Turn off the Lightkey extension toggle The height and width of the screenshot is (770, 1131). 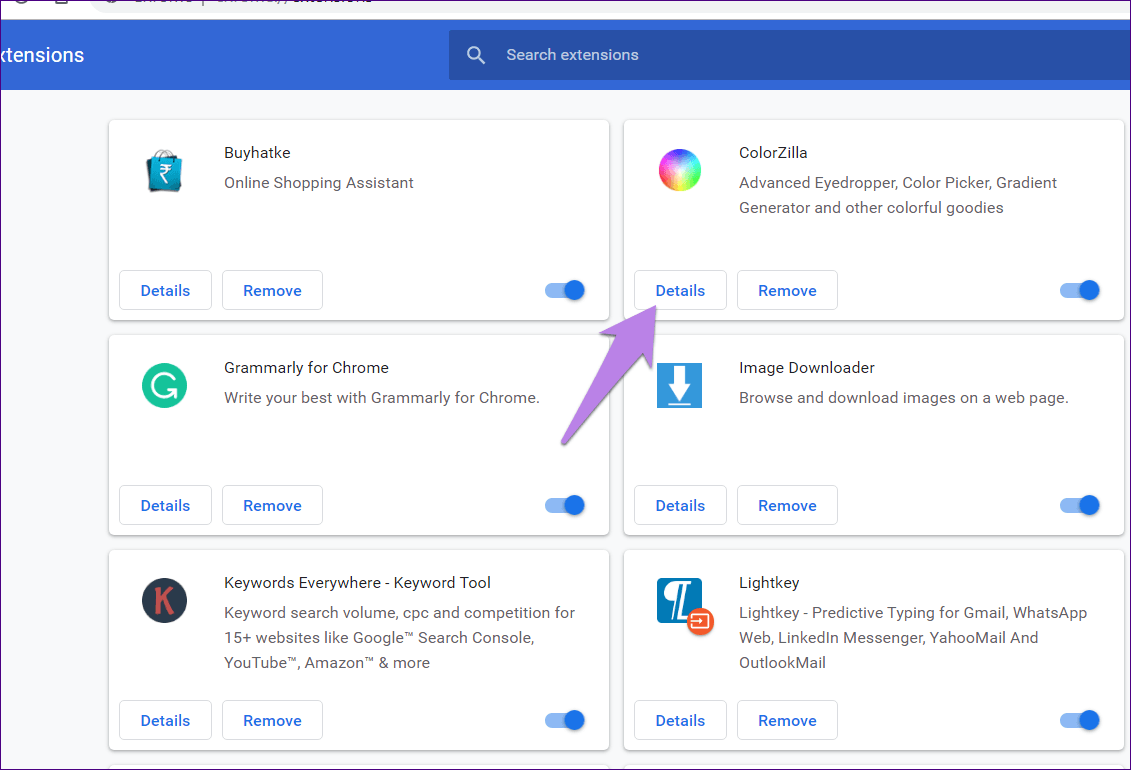click(x=1080, y=720)
